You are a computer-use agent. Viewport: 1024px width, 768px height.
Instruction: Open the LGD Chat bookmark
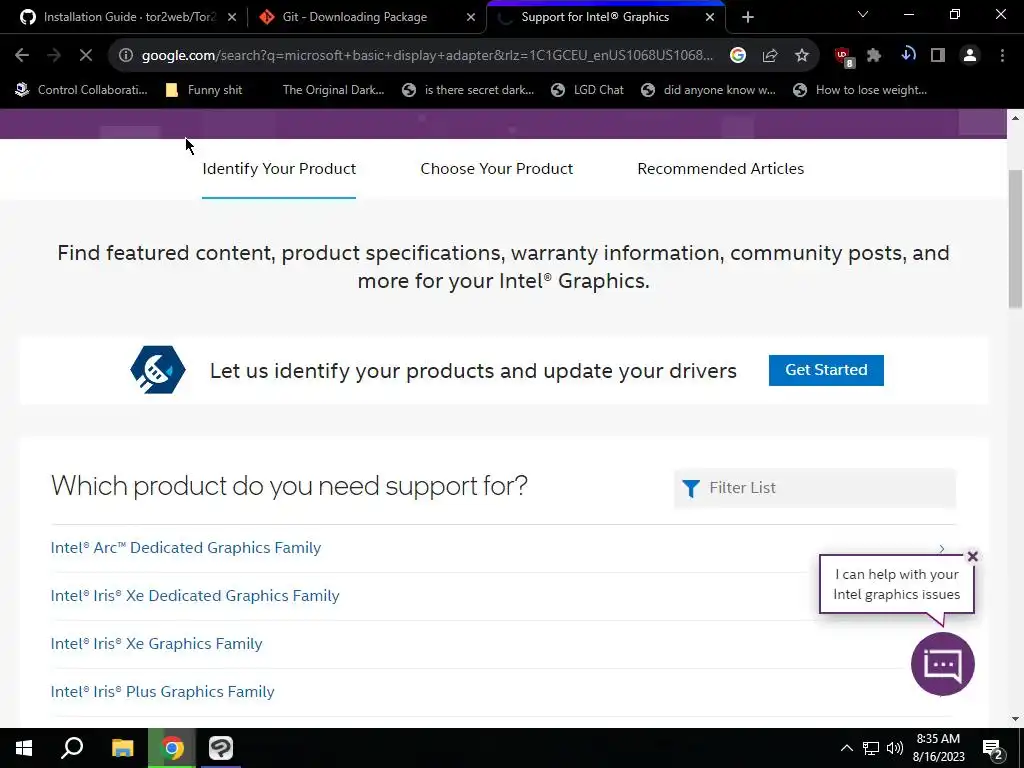pos(588,90)
